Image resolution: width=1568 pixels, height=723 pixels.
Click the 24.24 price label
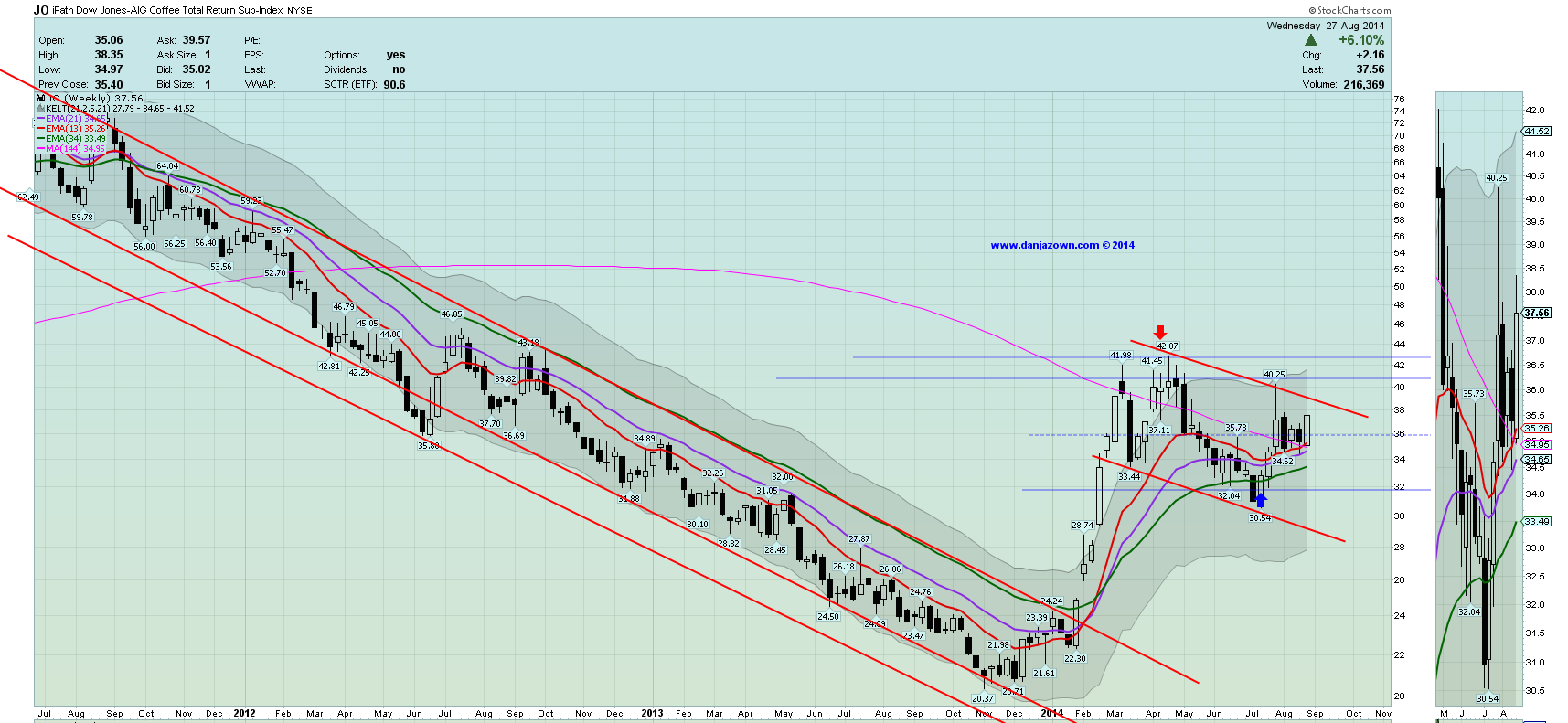click(1051, 601)
